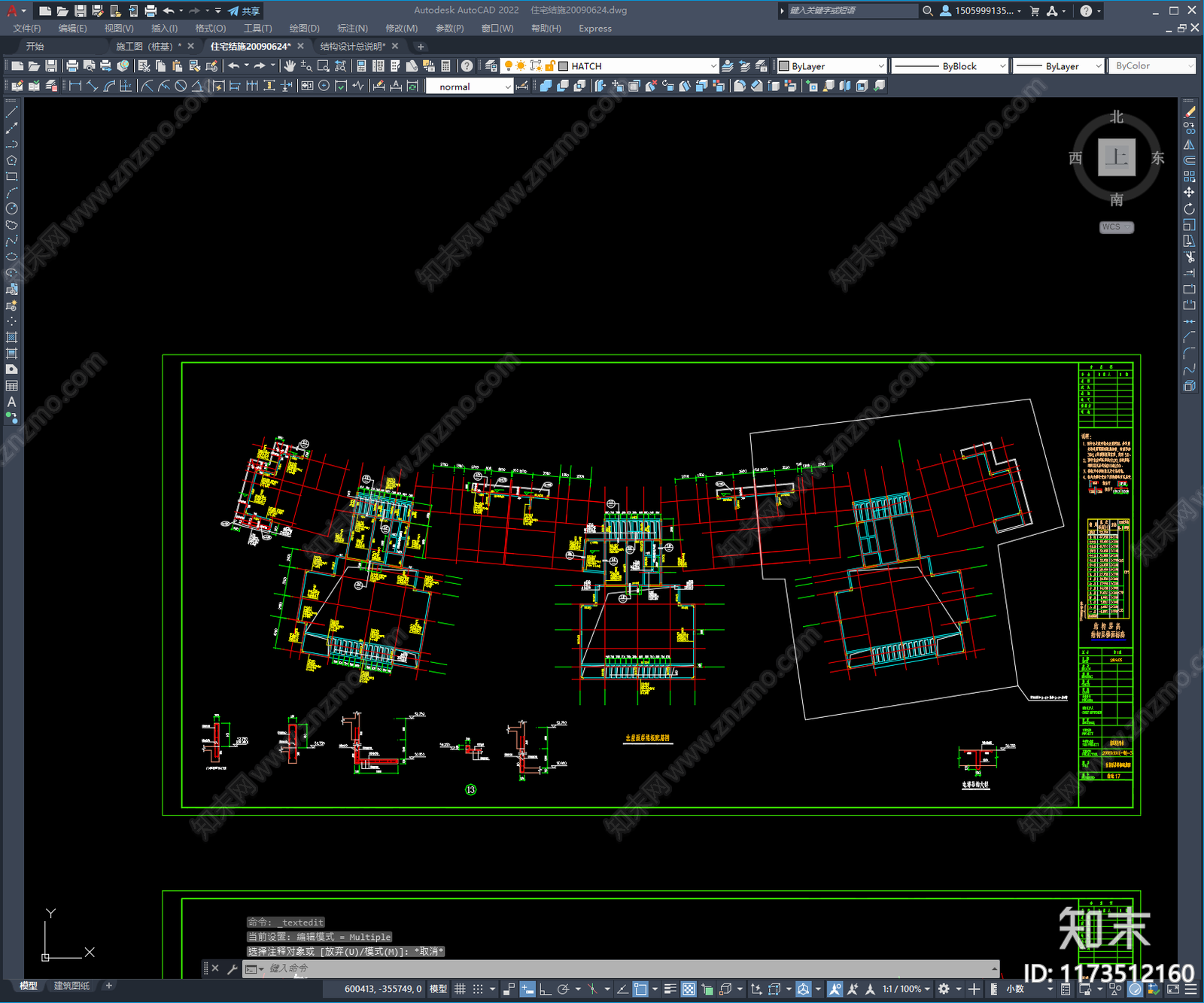Image resolution: width=1204 pixels, height=1003 pixels.
Task: Open the customization wrench in command line
Action: pos(232,968)
